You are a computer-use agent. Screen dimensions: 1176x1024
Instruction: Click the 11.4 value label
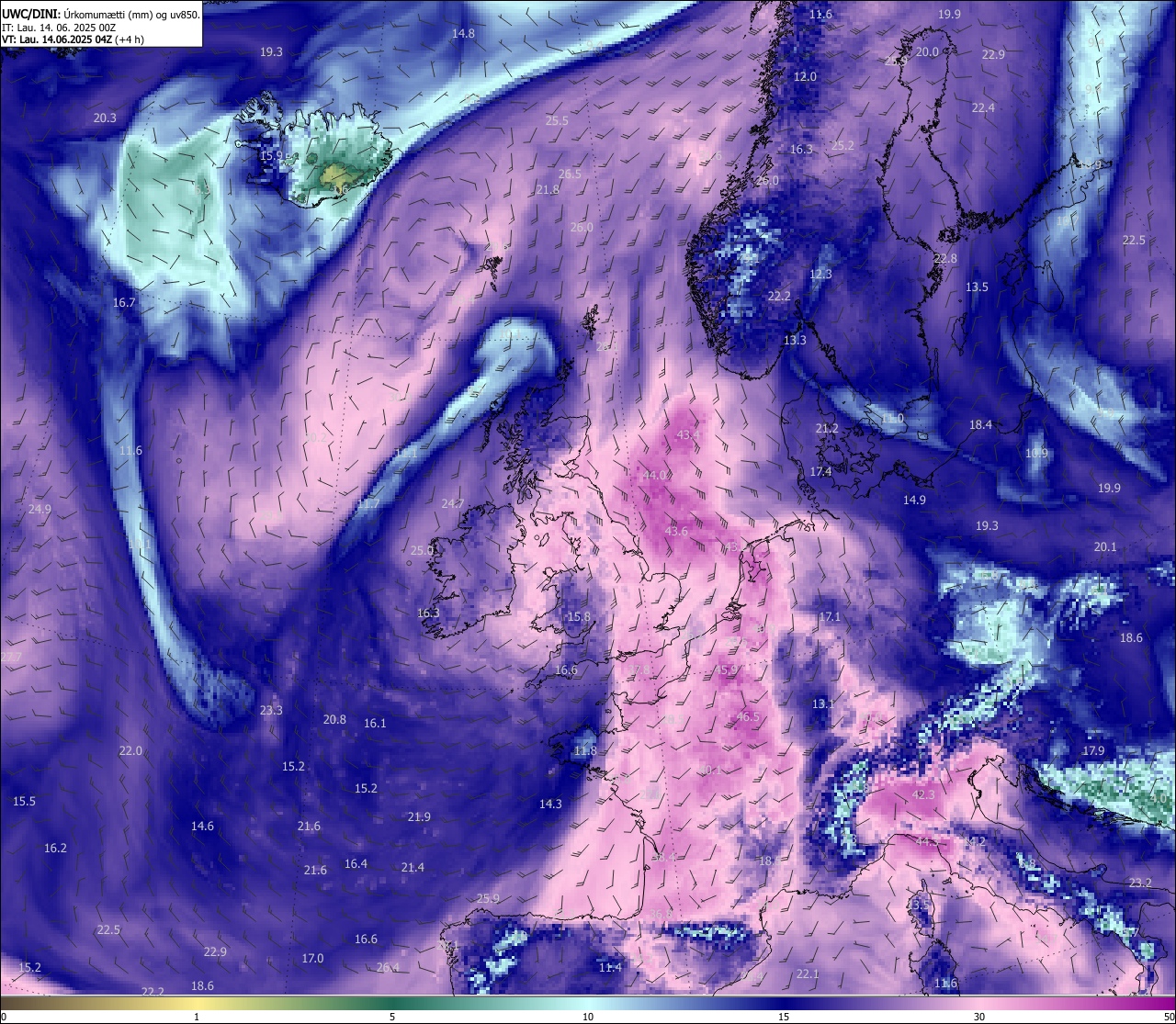(x=610, y=967)
